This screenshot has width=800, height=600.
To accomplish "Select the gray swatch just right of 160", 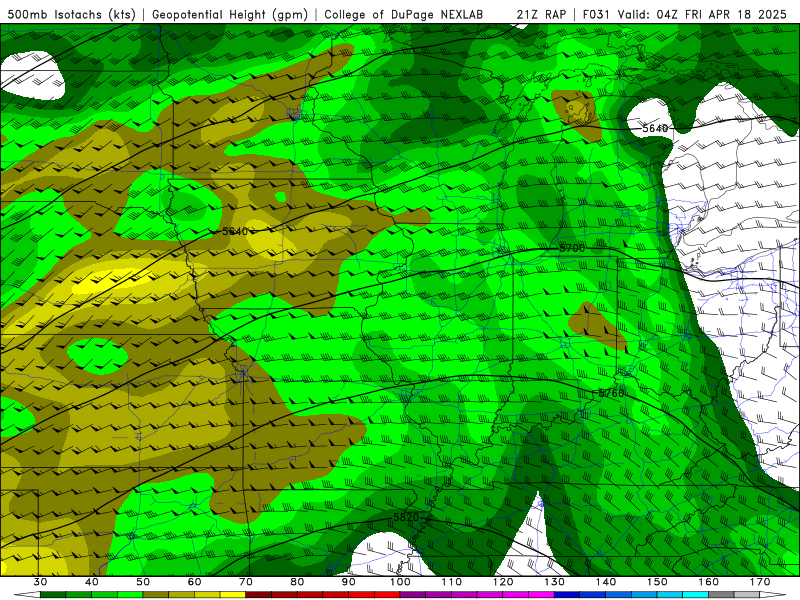I will tap(721, 595).
